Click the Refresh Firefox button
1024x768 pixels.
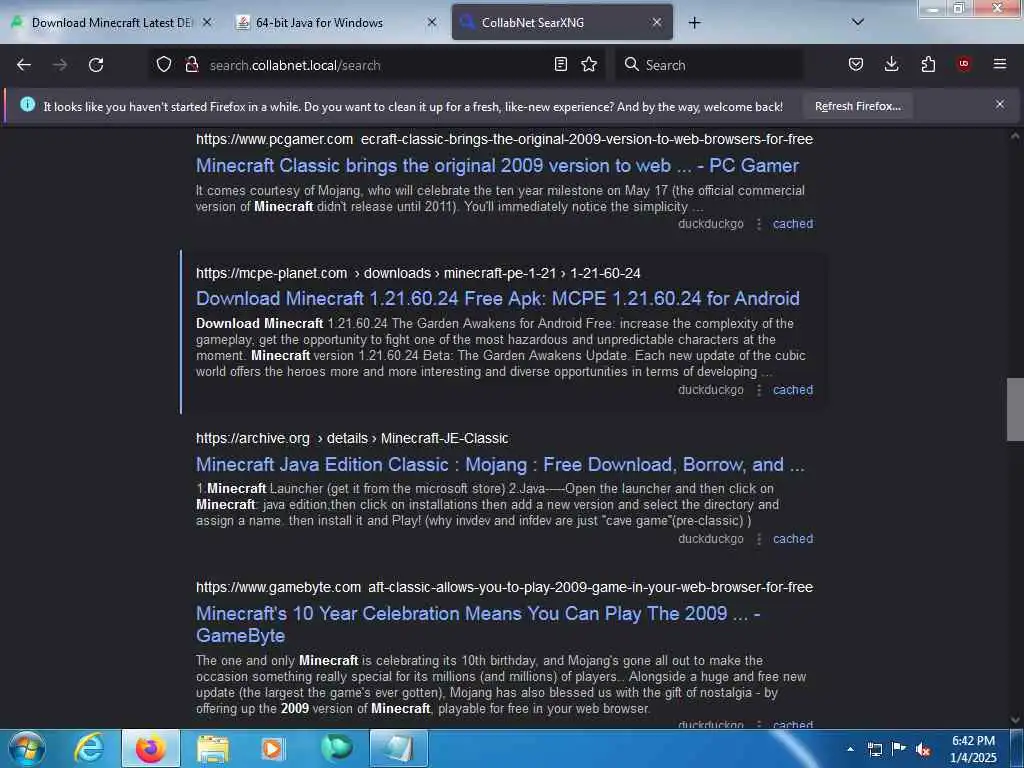tap(857, 106)
